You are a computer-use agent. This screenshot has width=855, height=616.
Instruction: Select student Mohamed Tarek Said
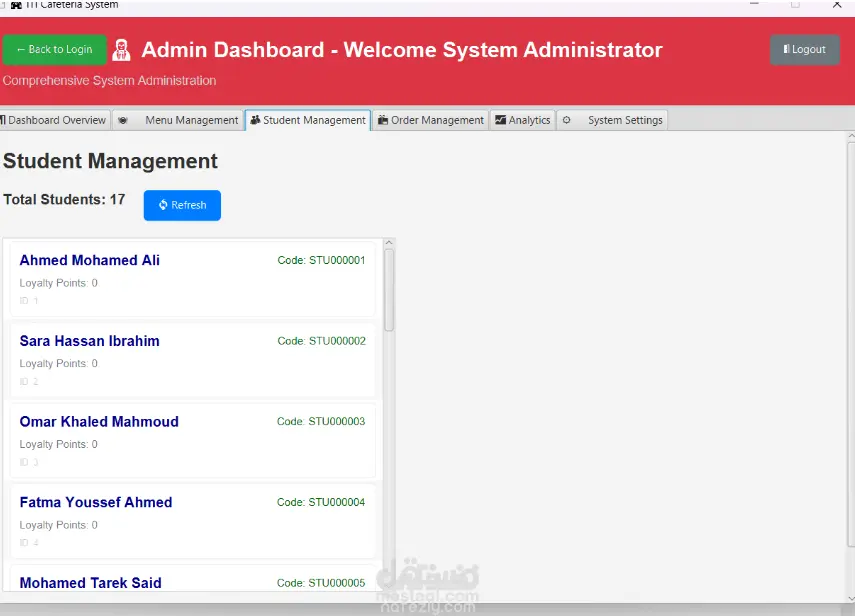click(x=192, y=579)
